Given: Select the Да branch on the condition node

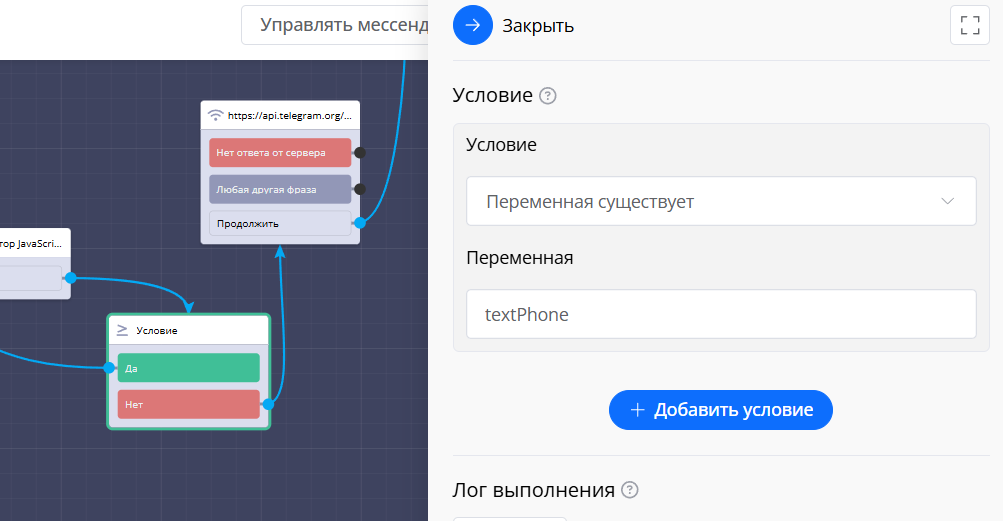Looking at the screenshot, I should [188, 368].
